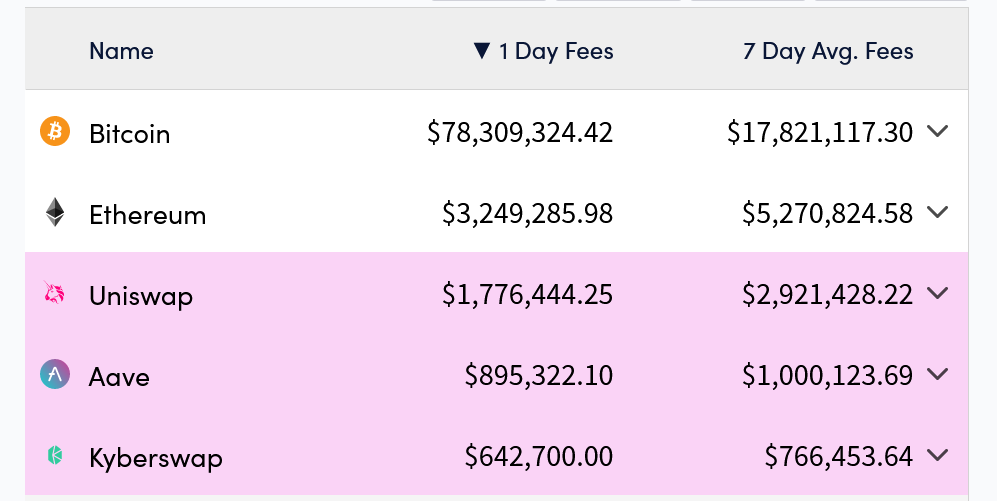The height and width of the screenshot is (501, 997).
Task: Click Kyberswap's 7 day average fees value
Action: coord(838,457)
